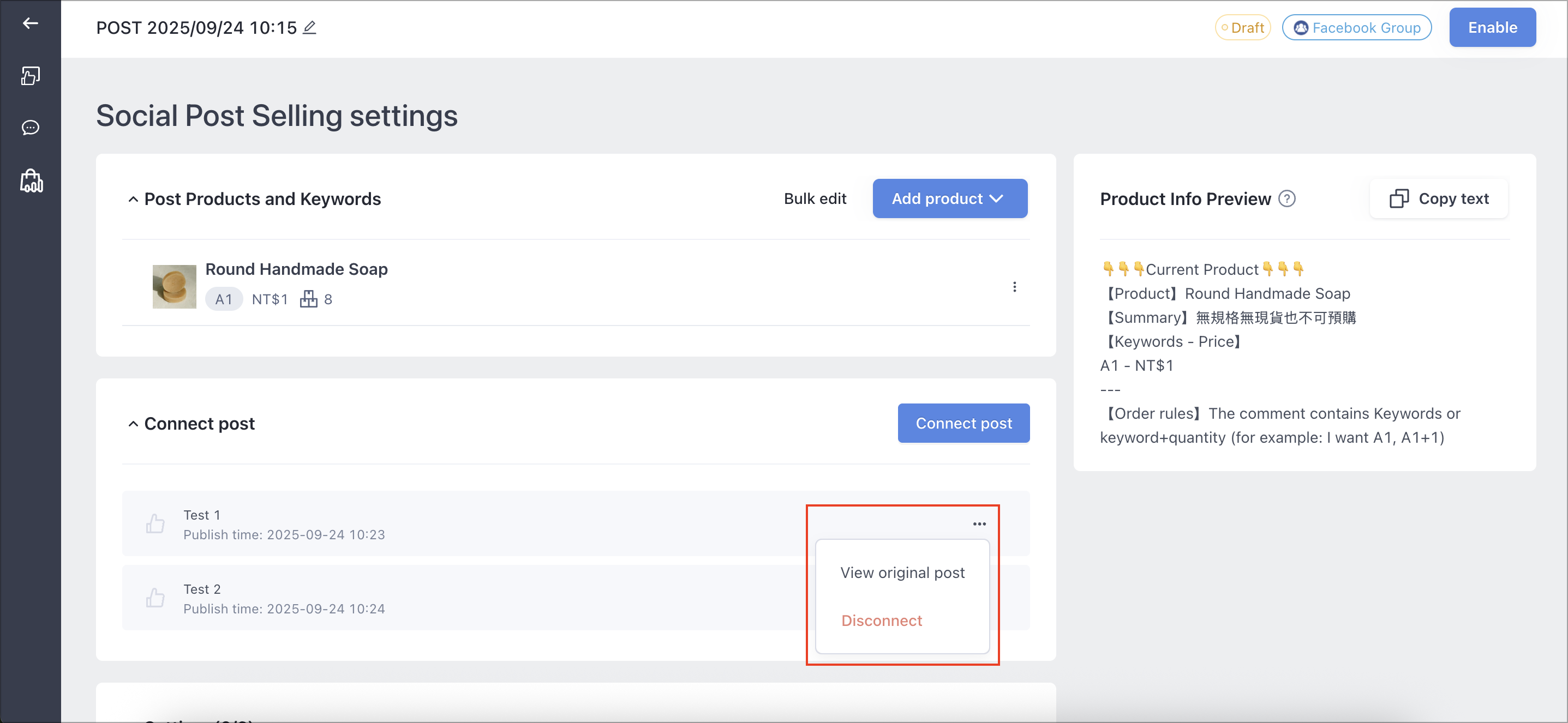1568x723 pixels.
Task: Choose Disconnect from the menu
Action: 882,621
